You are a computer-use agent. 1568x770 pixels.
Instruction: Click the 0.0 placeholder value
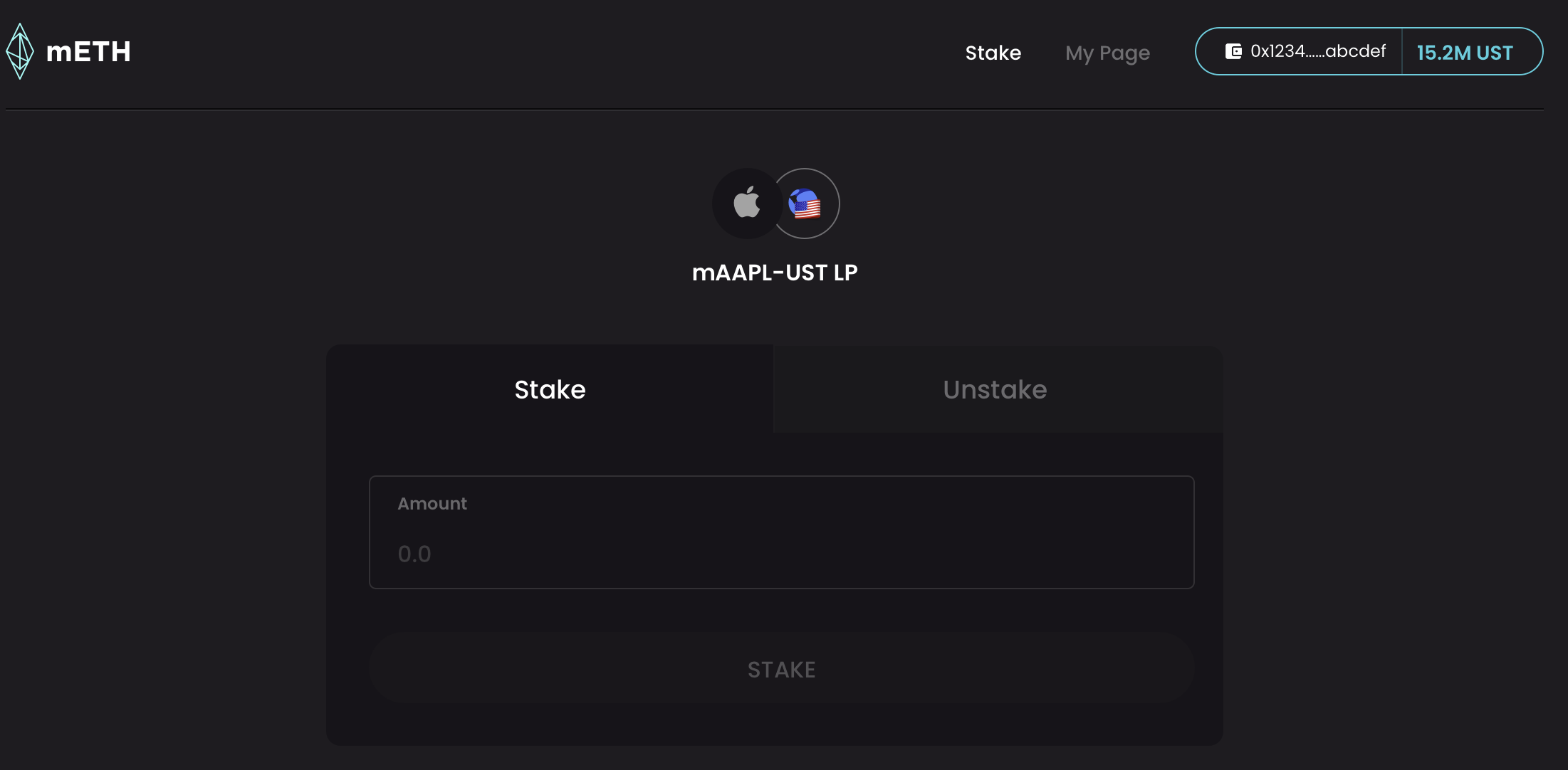(414, 554)
